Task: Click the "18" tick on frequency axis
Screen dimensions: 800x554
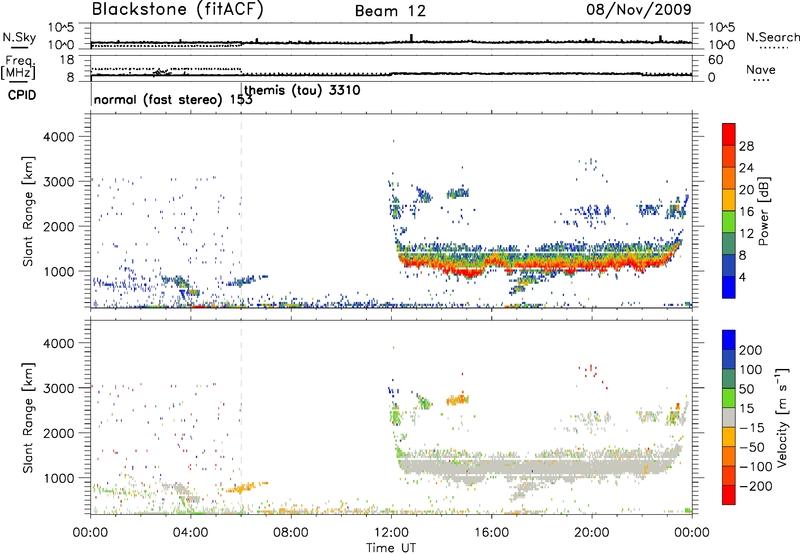Action: coord(67,60)
